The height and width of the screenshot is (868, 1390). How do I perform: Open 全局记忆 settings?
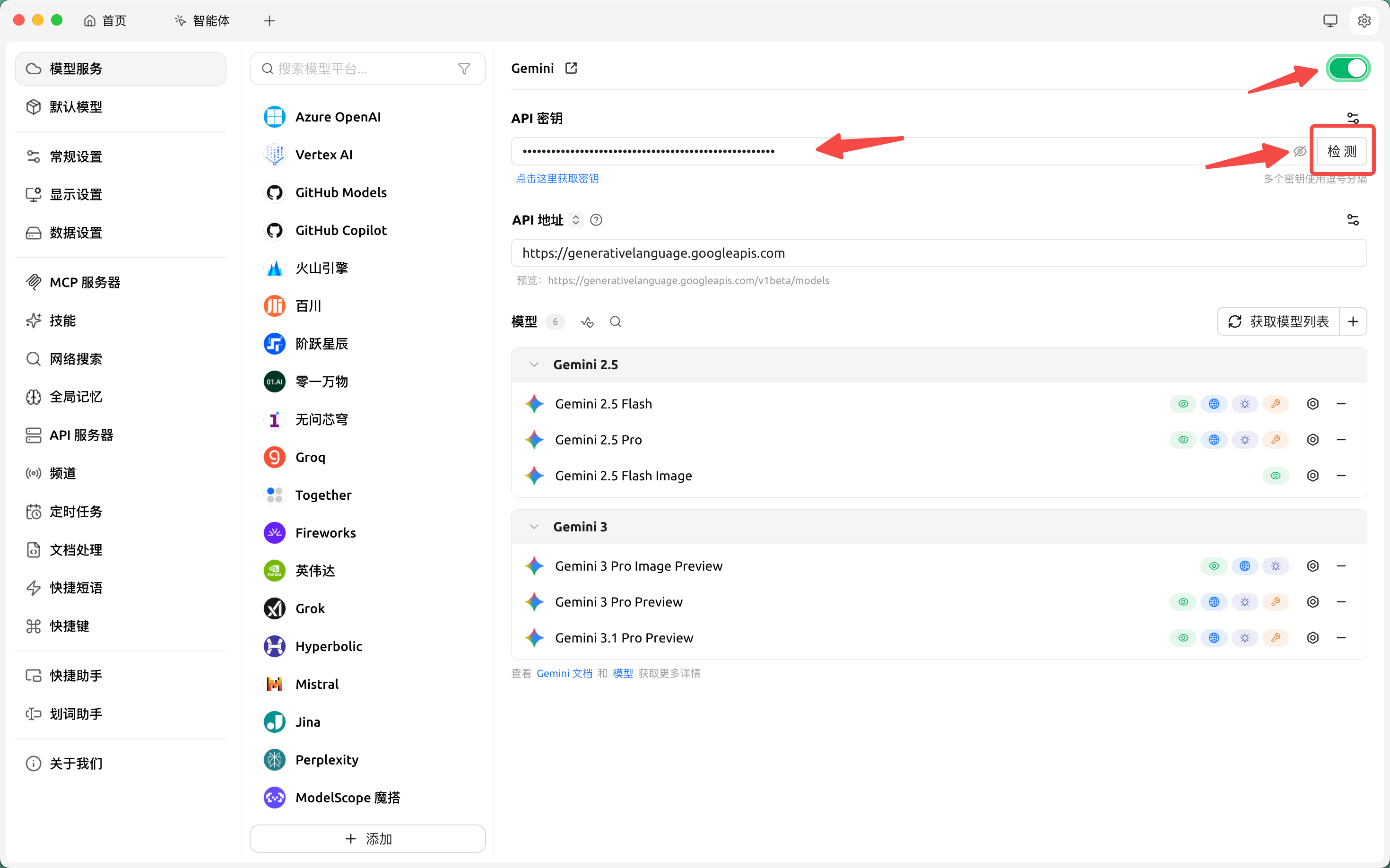point(121,397)
